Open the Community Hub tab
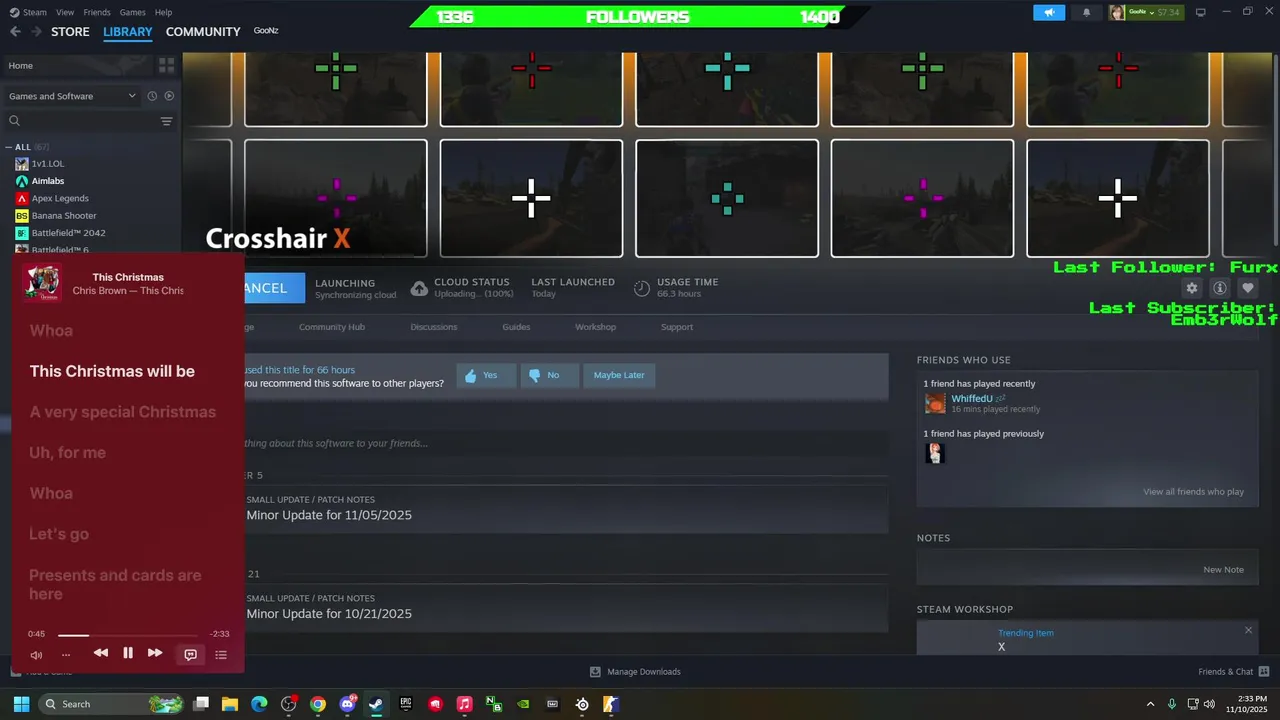The height and width of the screenshot is (720, 1280). (332, 327)
